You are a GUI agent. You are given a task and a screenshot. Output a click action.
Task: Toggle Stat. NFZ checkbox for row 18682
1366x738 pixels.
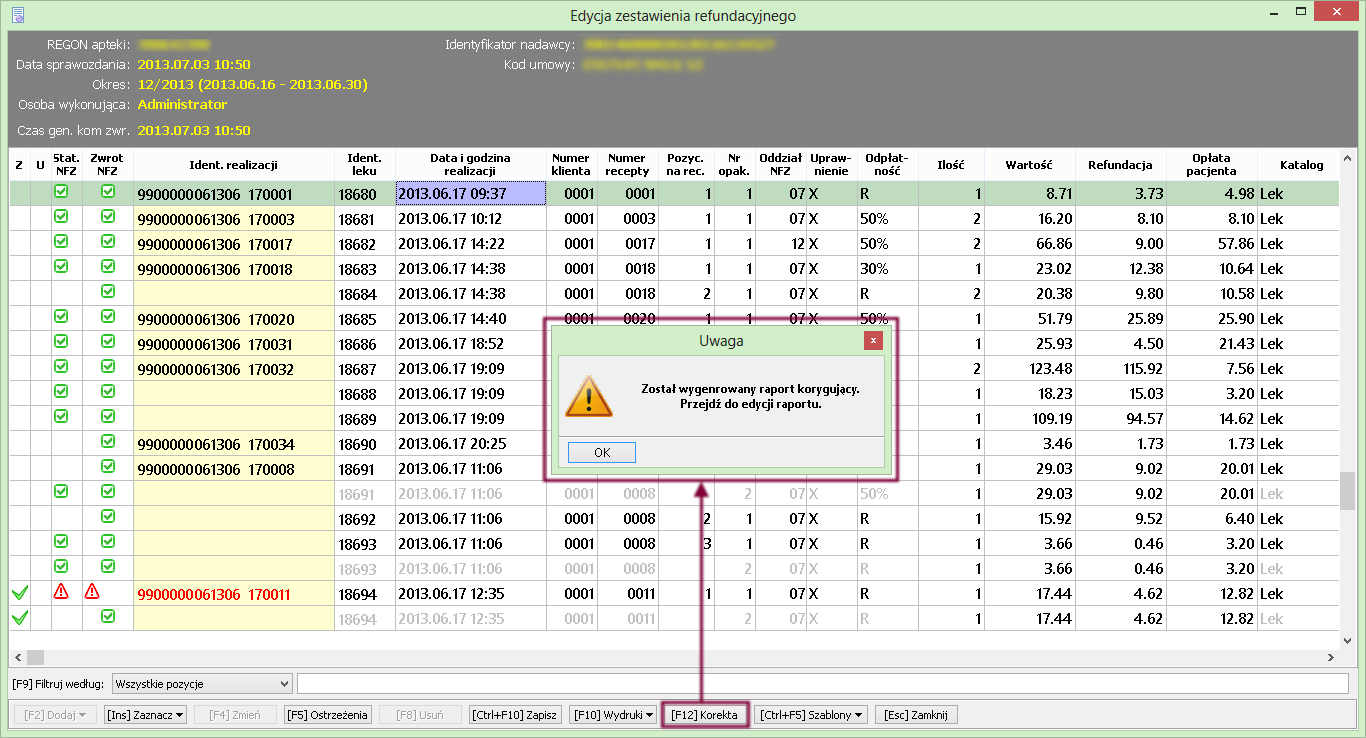(x=61, y=241)
